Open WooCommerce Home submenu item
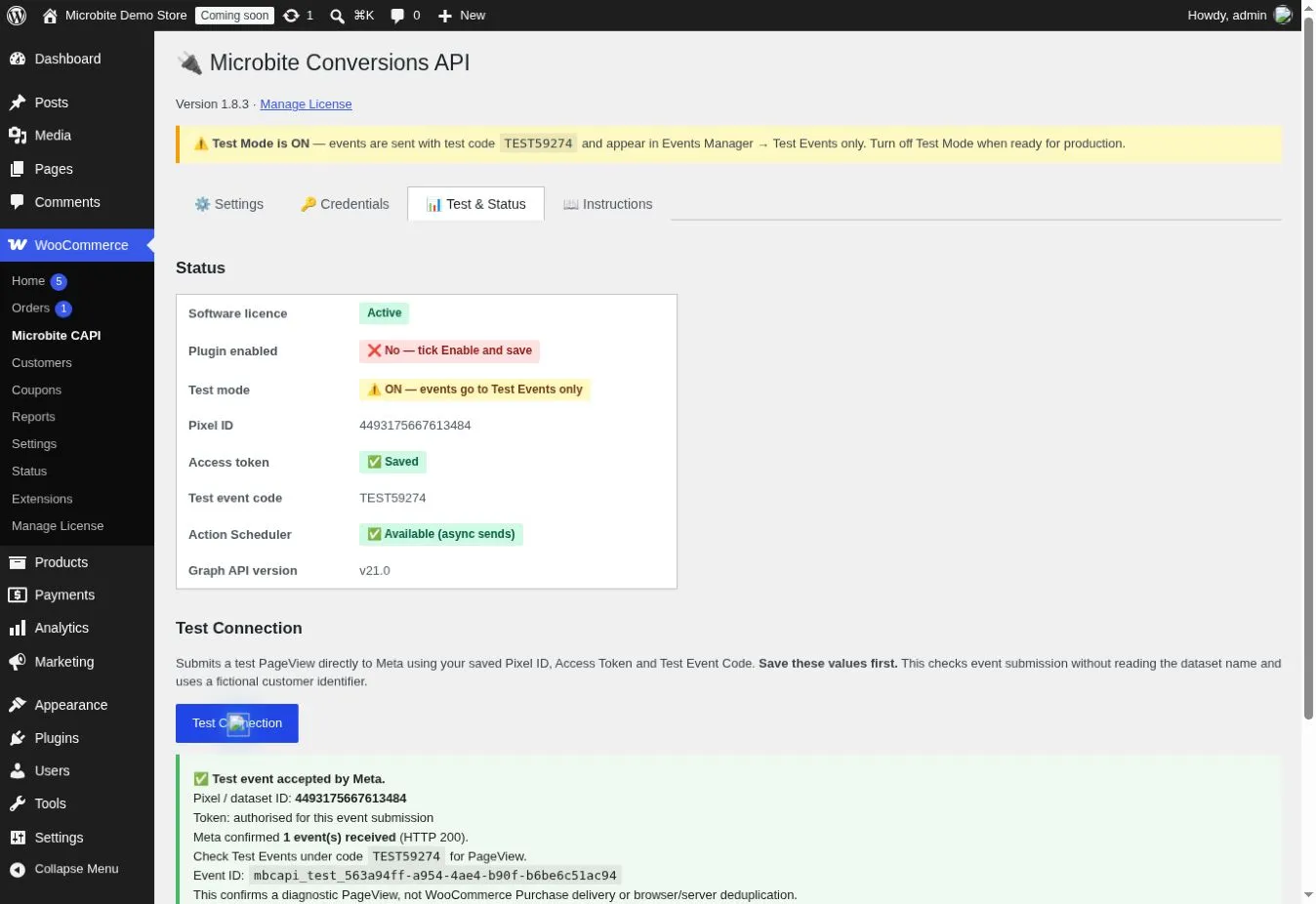 pos(28,281)
